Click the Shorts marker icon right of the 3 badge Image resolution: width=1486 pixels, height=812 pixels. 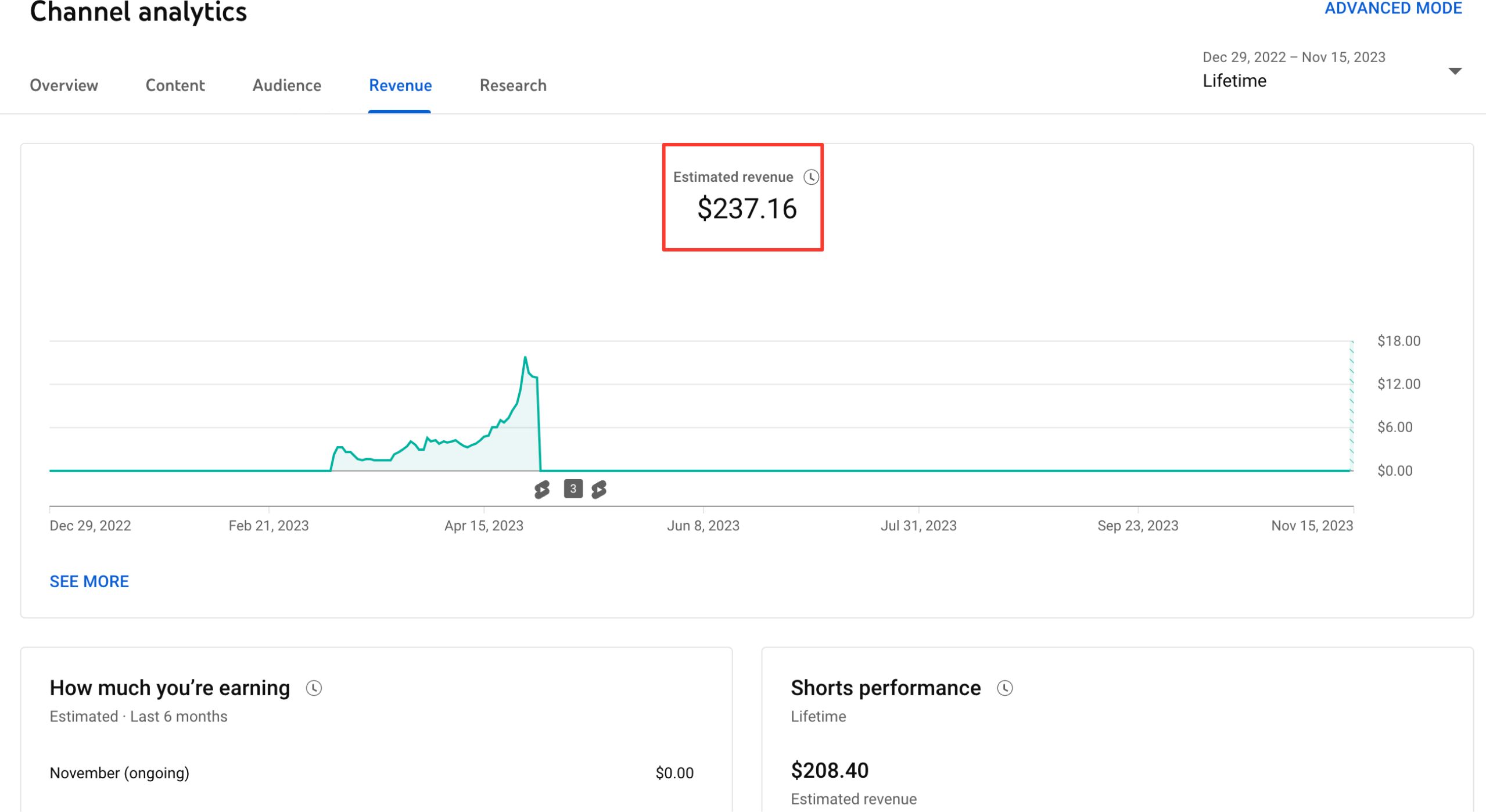pos(599,490)
